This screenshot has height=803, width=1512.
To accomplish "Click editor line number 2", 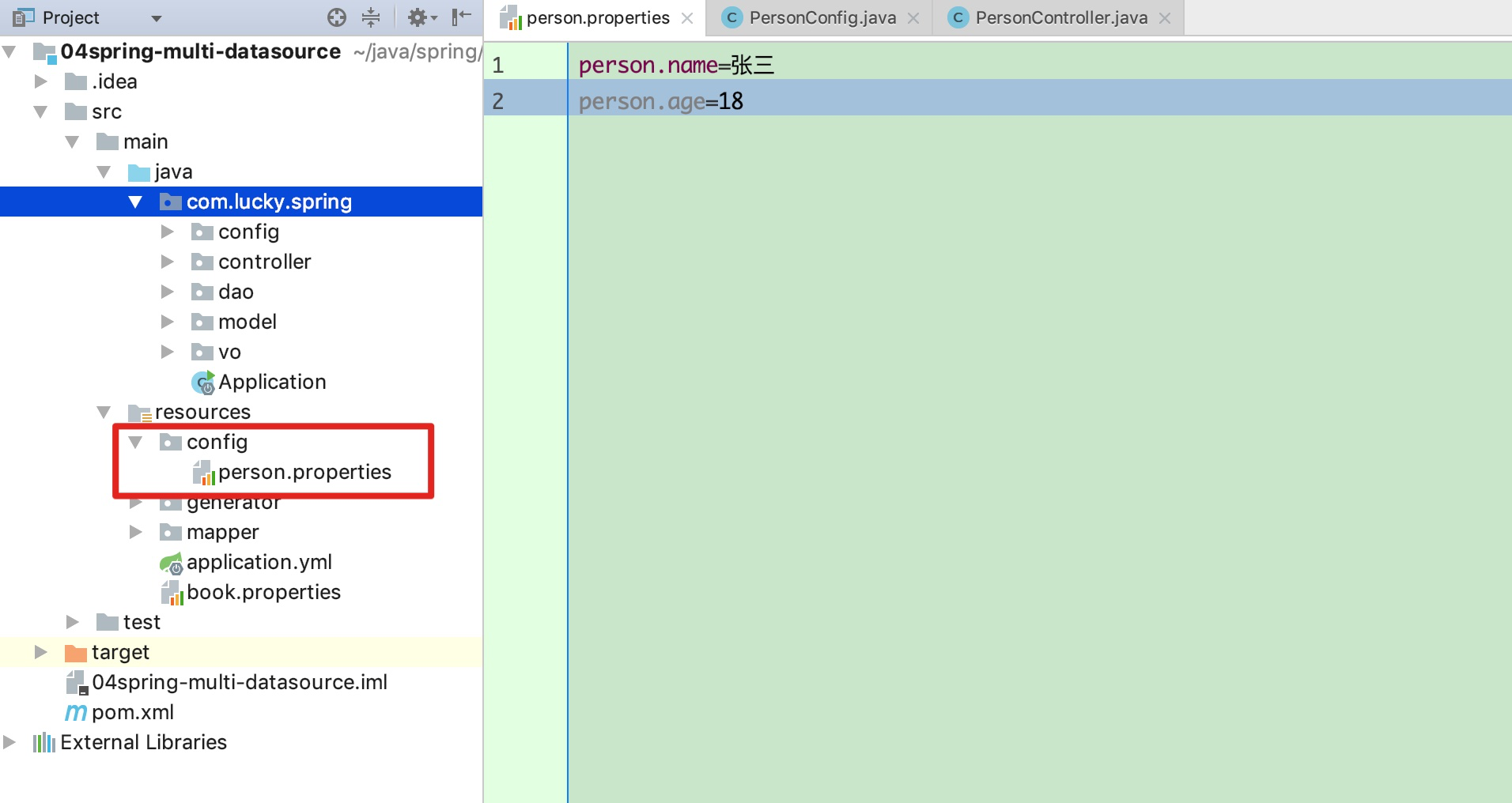I will tap(498, 101).
